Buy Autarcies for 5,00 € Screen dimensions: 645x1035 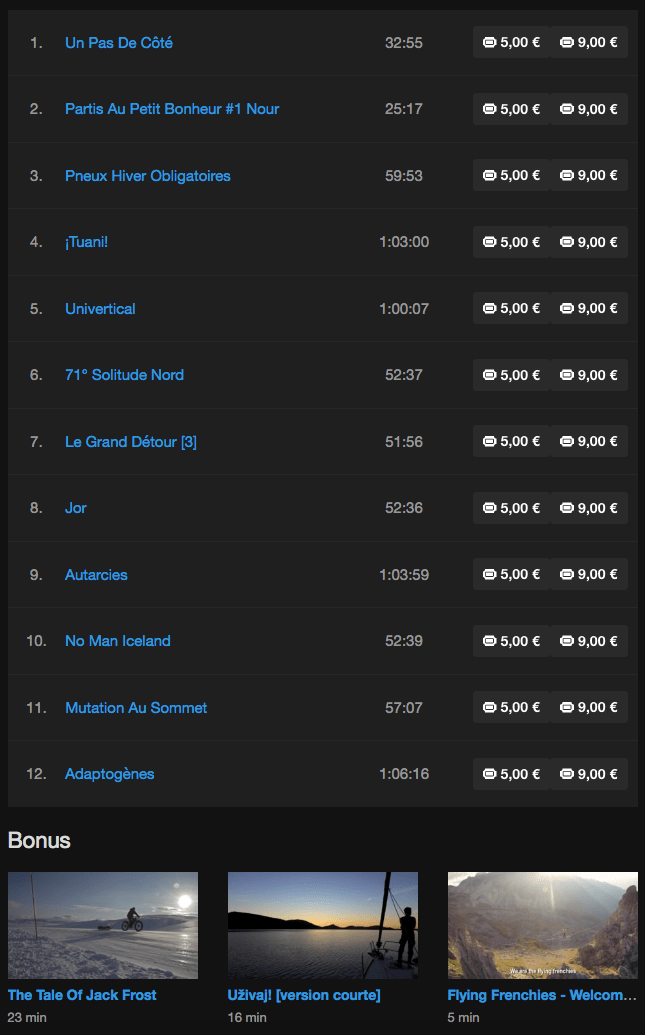[511, 574]
